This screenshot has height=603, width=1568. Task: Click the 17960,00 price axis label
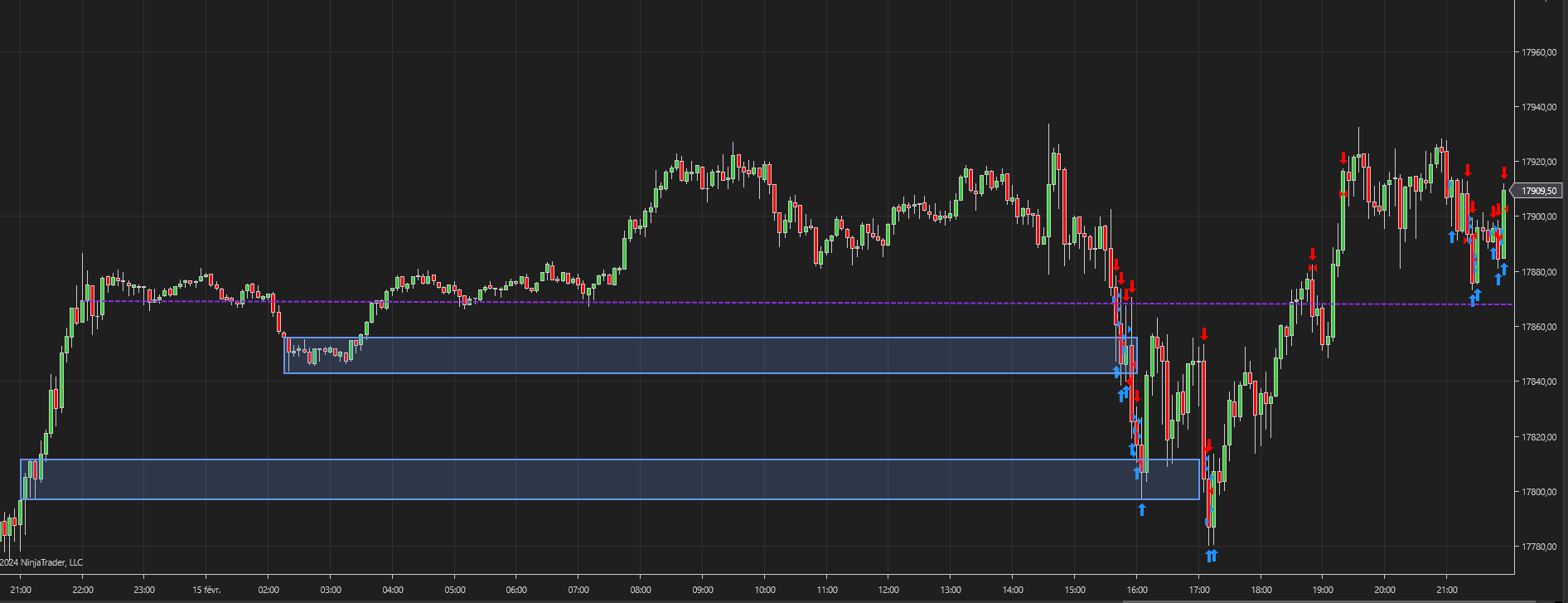tap(1539, 52)
